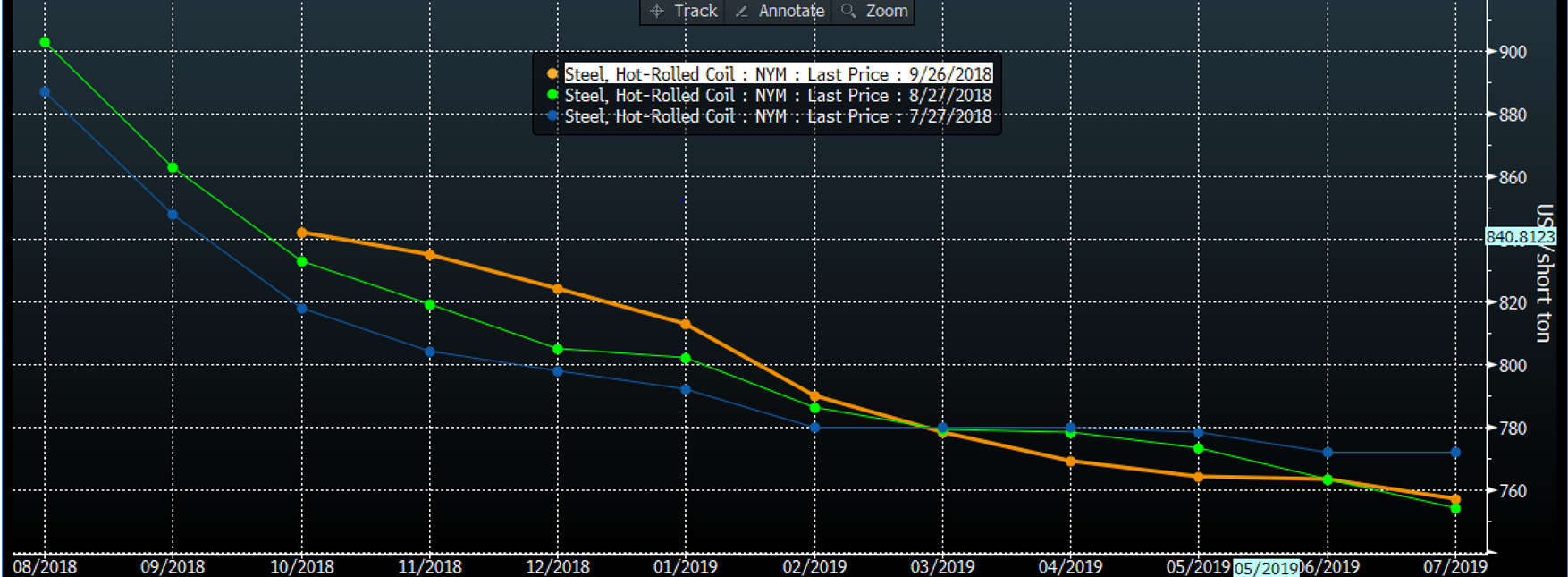Click orange data point at 01/2019
The width and height of the screenshot is (1568, 577).
(x=686, y=325)
